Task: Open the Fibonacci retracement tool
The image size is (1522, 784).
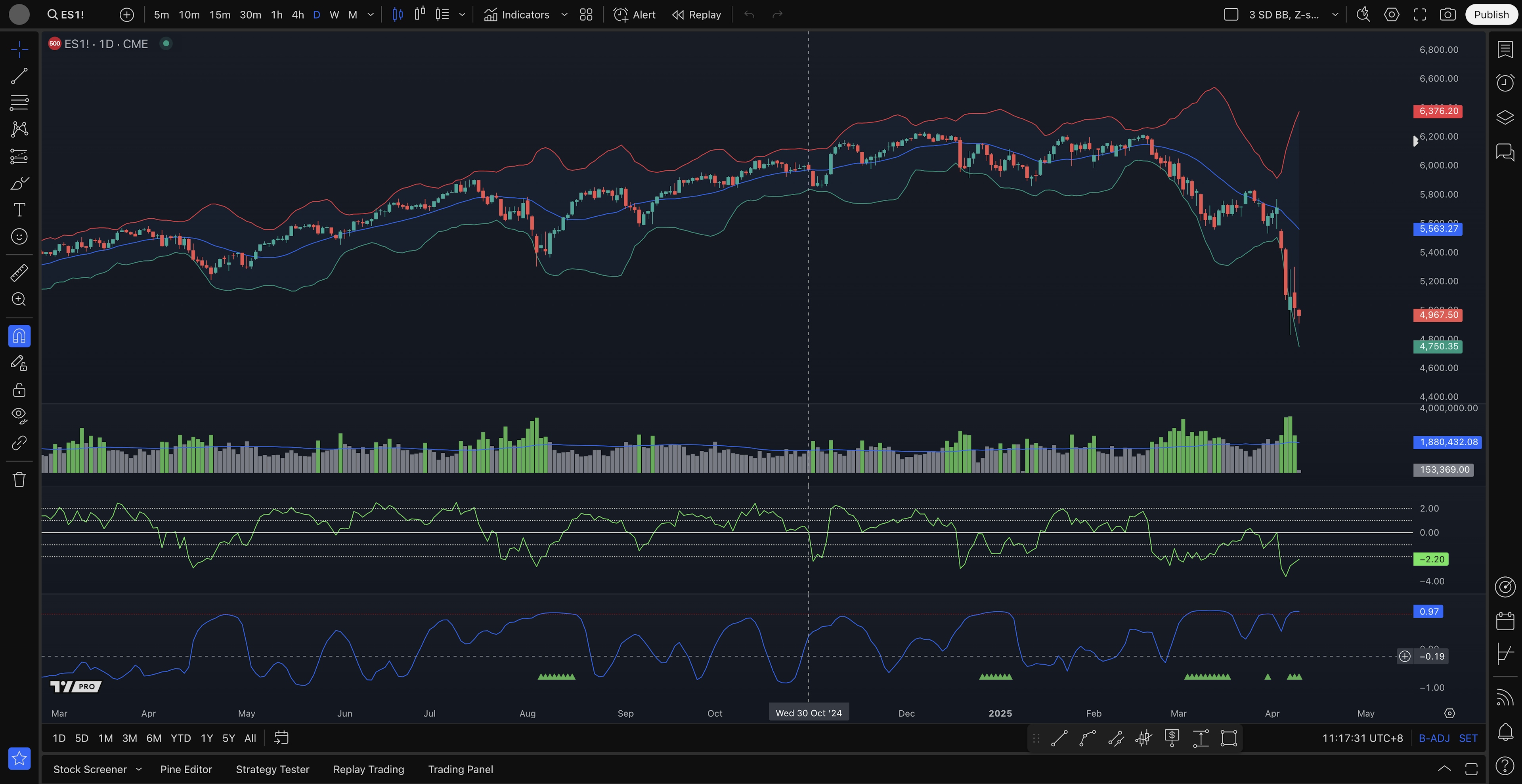Action: [x=19, y=103]
